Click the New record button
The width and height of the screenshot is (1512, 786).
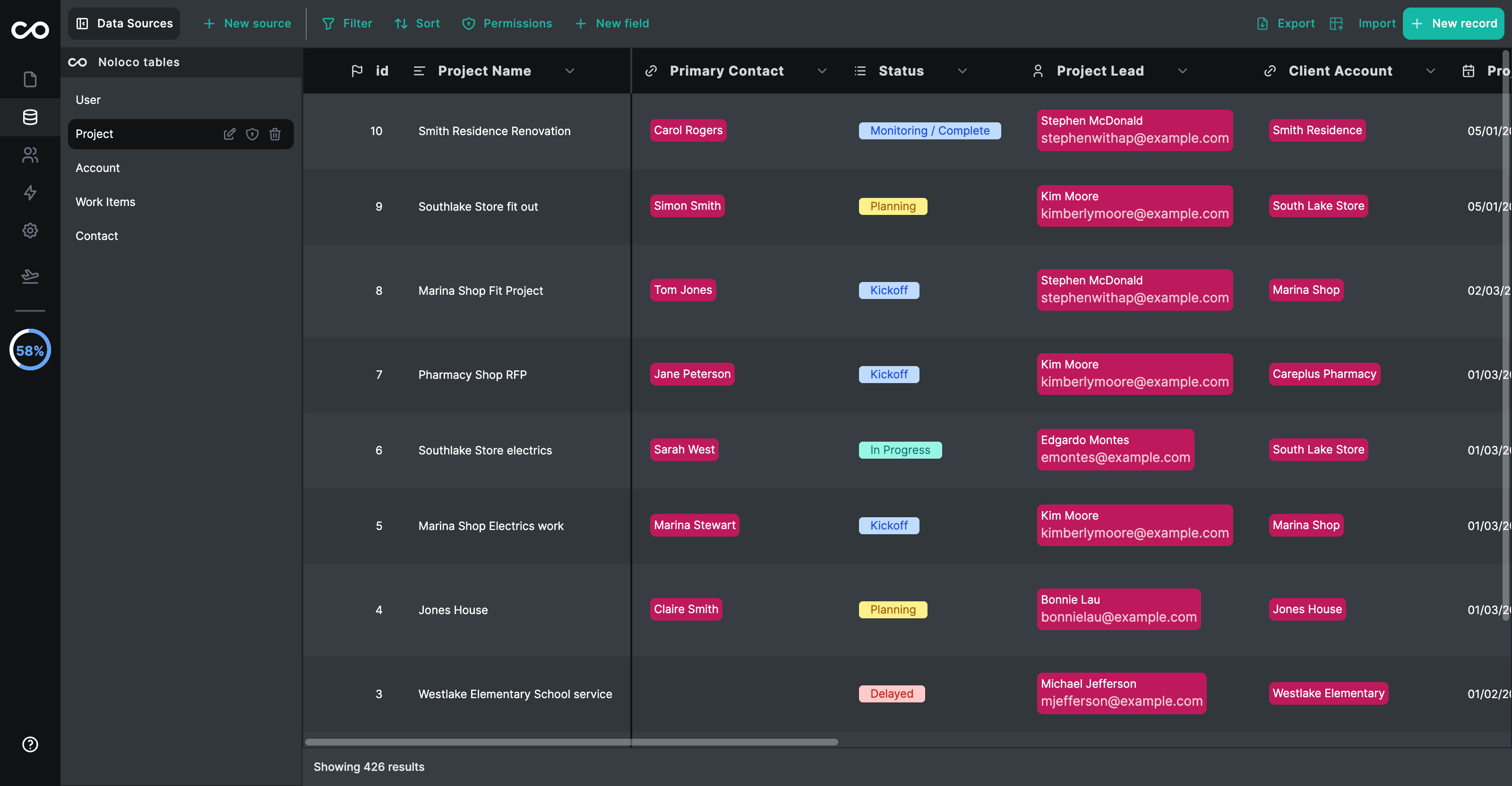coord(1454,24)
